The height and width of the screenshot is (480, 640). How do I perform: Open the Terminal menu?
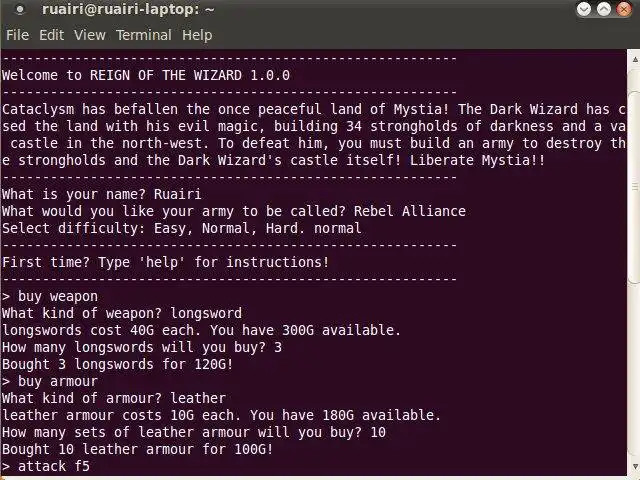(x=143, y=34)
